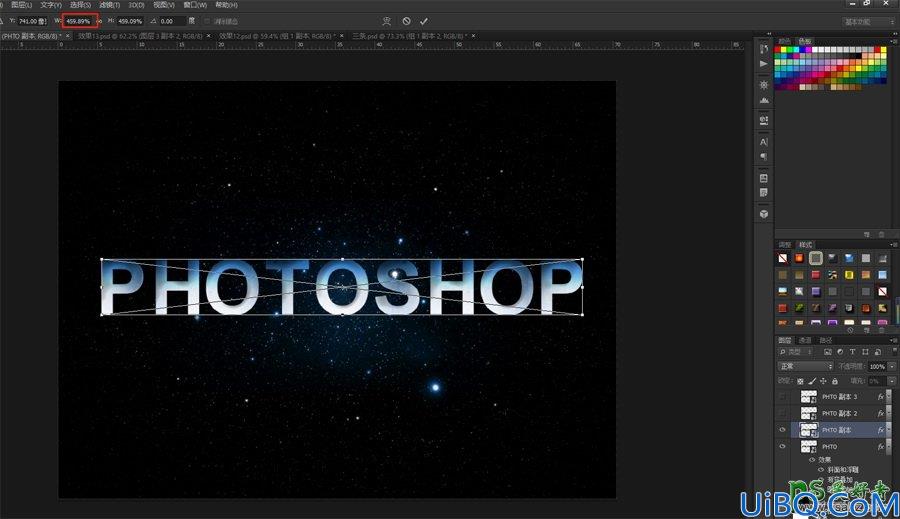Click the W width percentage field
Viewport: 900px width, 519px height.
tap(79, 21)
